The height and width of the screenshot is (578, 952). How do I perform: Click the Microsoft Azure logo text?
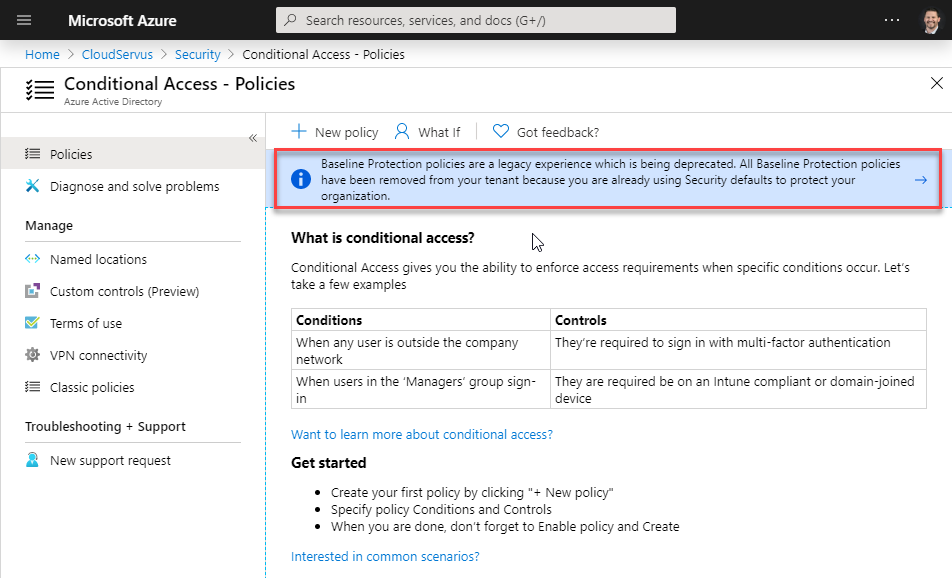pyautogui.click(x=122, y=21)
